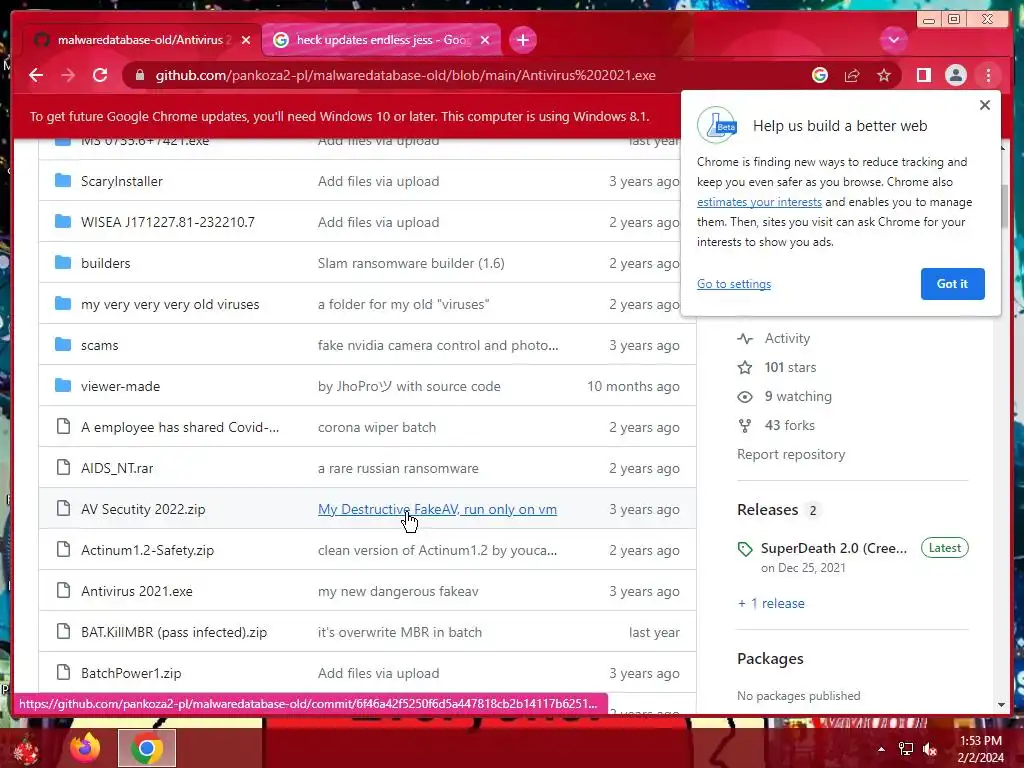Open commit My Destructive FakeAV, run only on vm
Viewport: 1024px width, 768px height.
[437, 509]
